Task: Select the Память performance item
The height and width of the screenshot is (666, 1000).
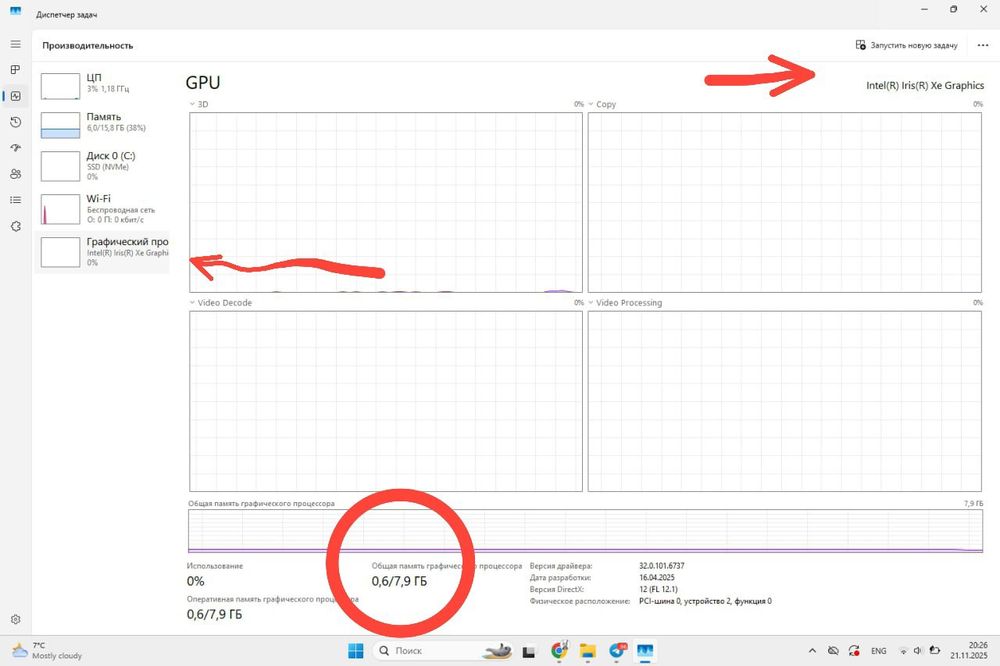Action: [x=102, y=124]
